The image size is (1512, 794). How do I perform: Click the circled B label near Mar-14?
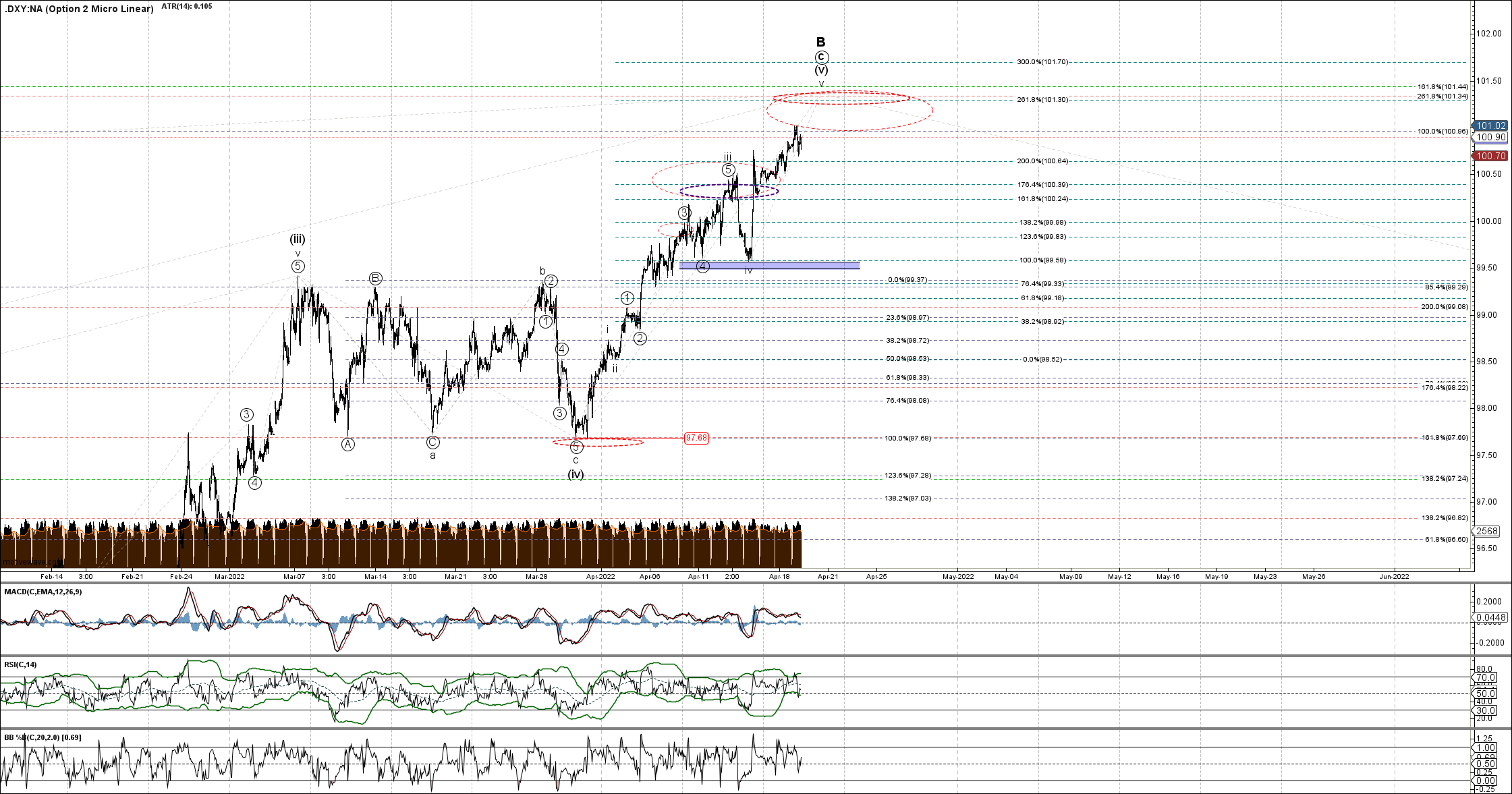point(376,278)
